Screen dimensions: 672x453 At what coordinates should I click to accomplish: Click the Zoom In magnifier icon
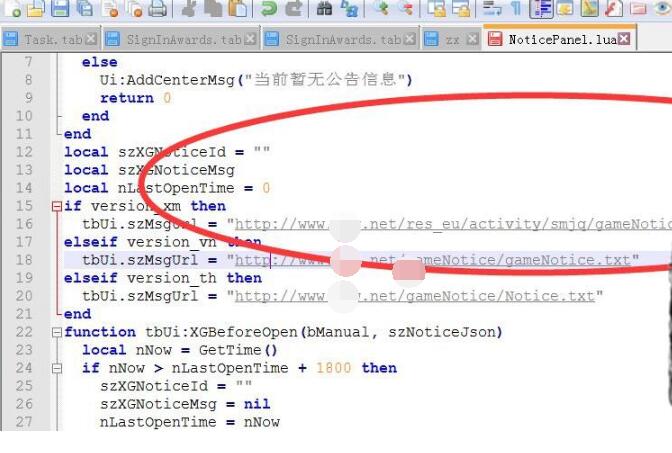click(x=381, y=9)
